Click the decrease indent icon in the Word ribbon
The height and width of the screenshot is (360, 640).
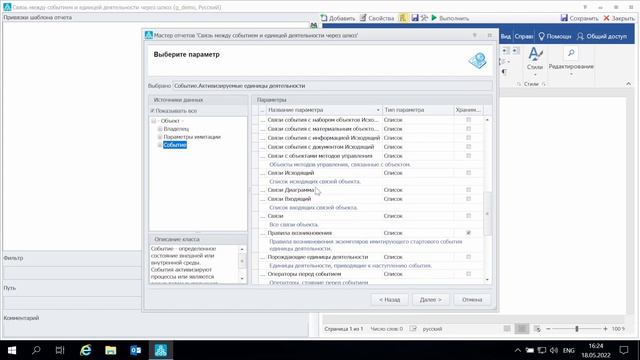pos(505,51)
